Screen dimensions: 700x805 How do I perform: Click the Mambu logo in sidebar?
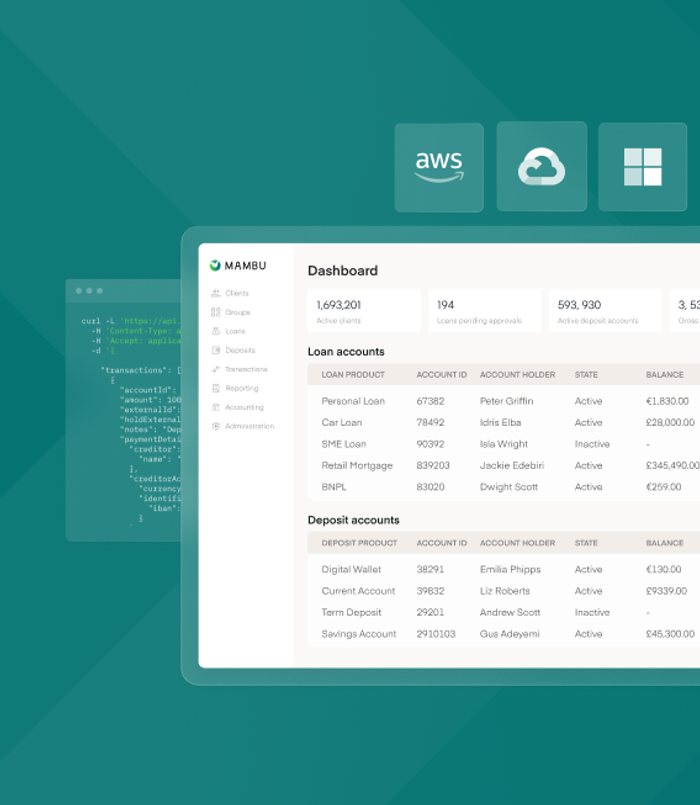coord(238,265)
